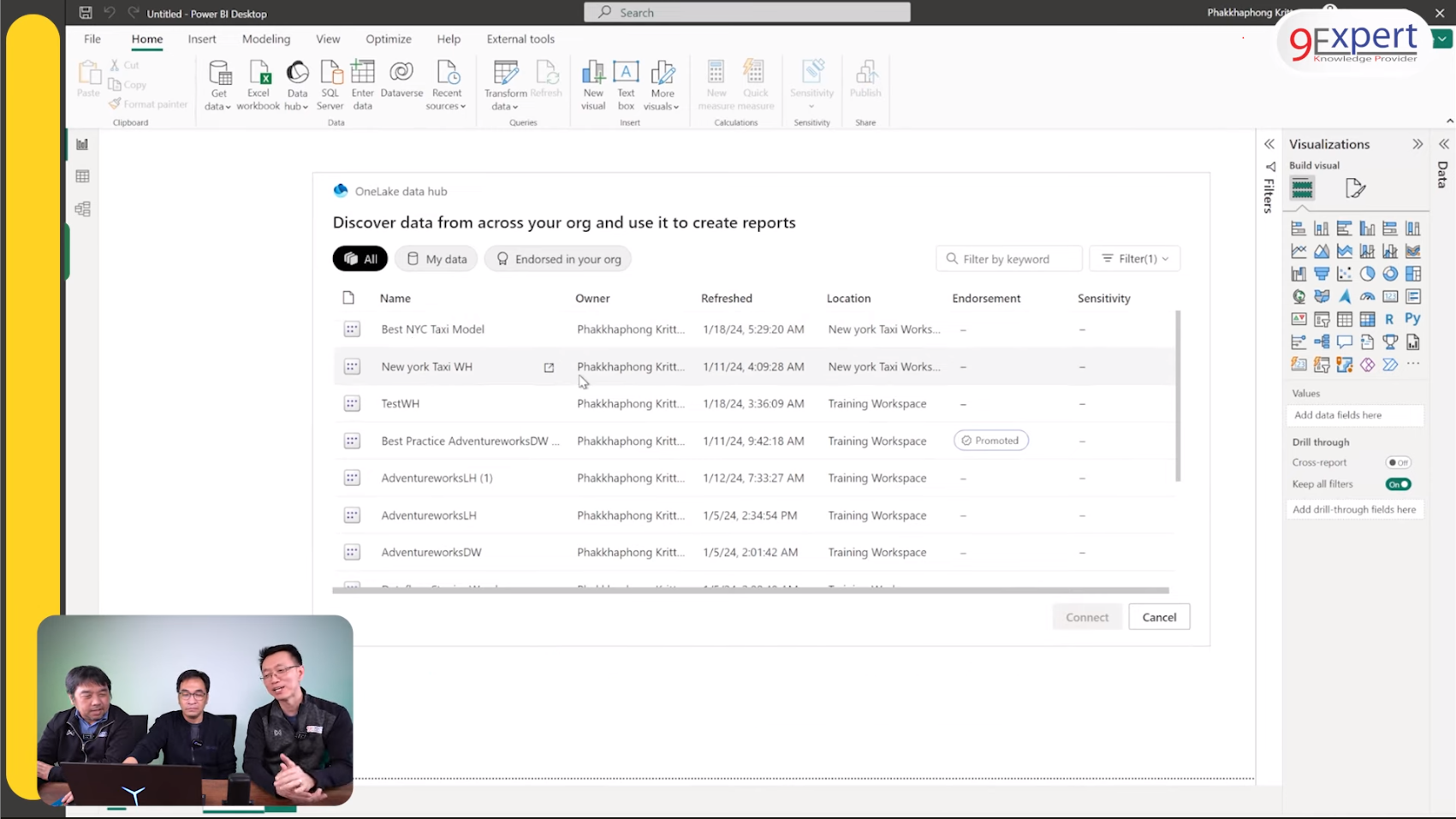Add an R script visual

click(1390, 319)
